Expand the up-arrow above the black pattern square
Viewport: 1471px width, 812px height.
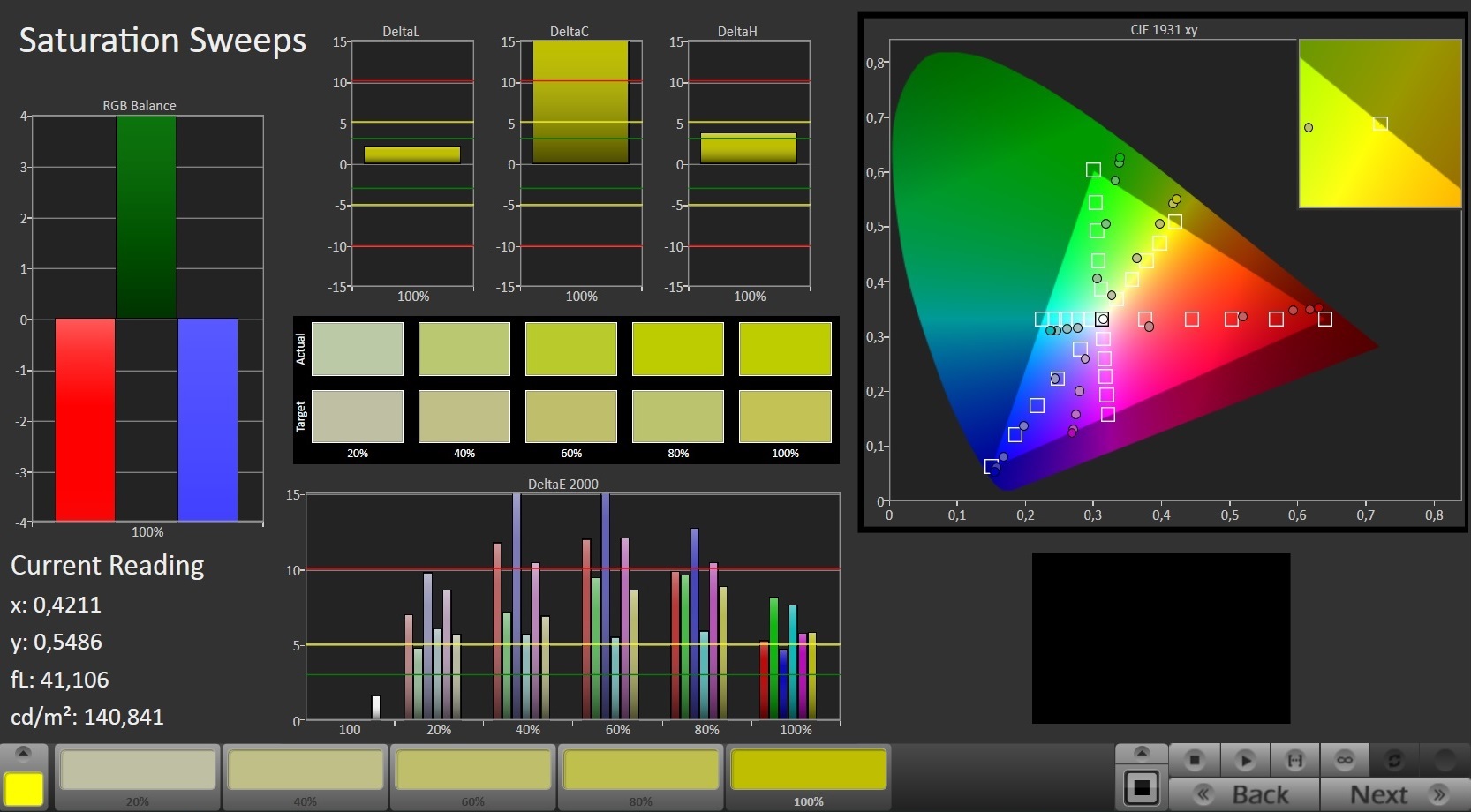[1141, 753]
